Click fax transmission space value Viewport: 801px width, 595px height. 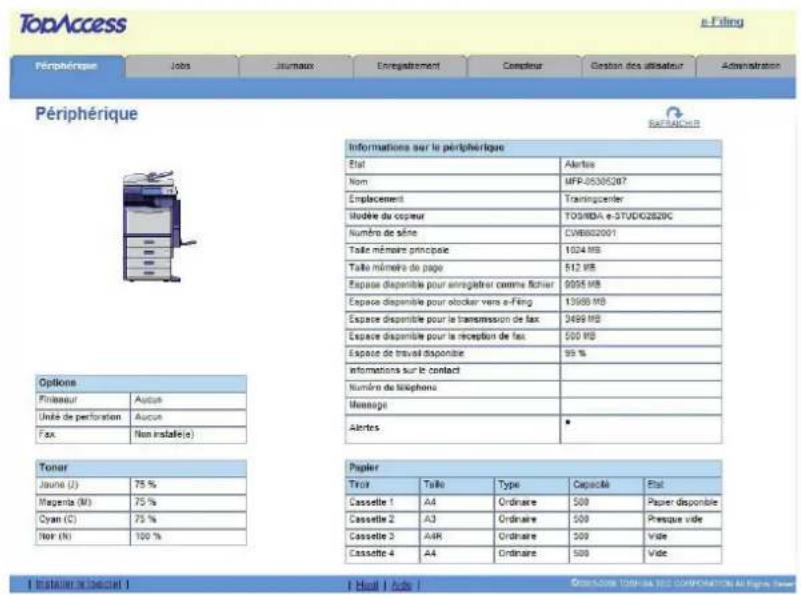tap(582, 319)
